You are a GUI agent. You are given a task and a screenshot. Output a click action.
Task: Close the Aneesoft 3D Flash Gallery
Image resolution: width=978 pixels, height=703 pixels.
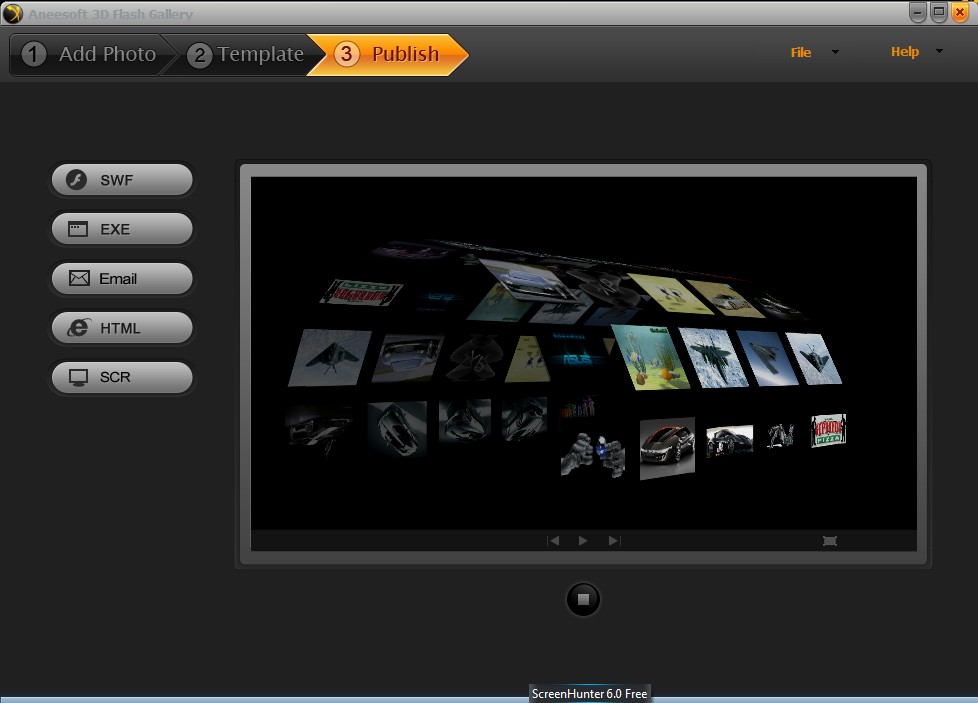click(x=960, y=12)
